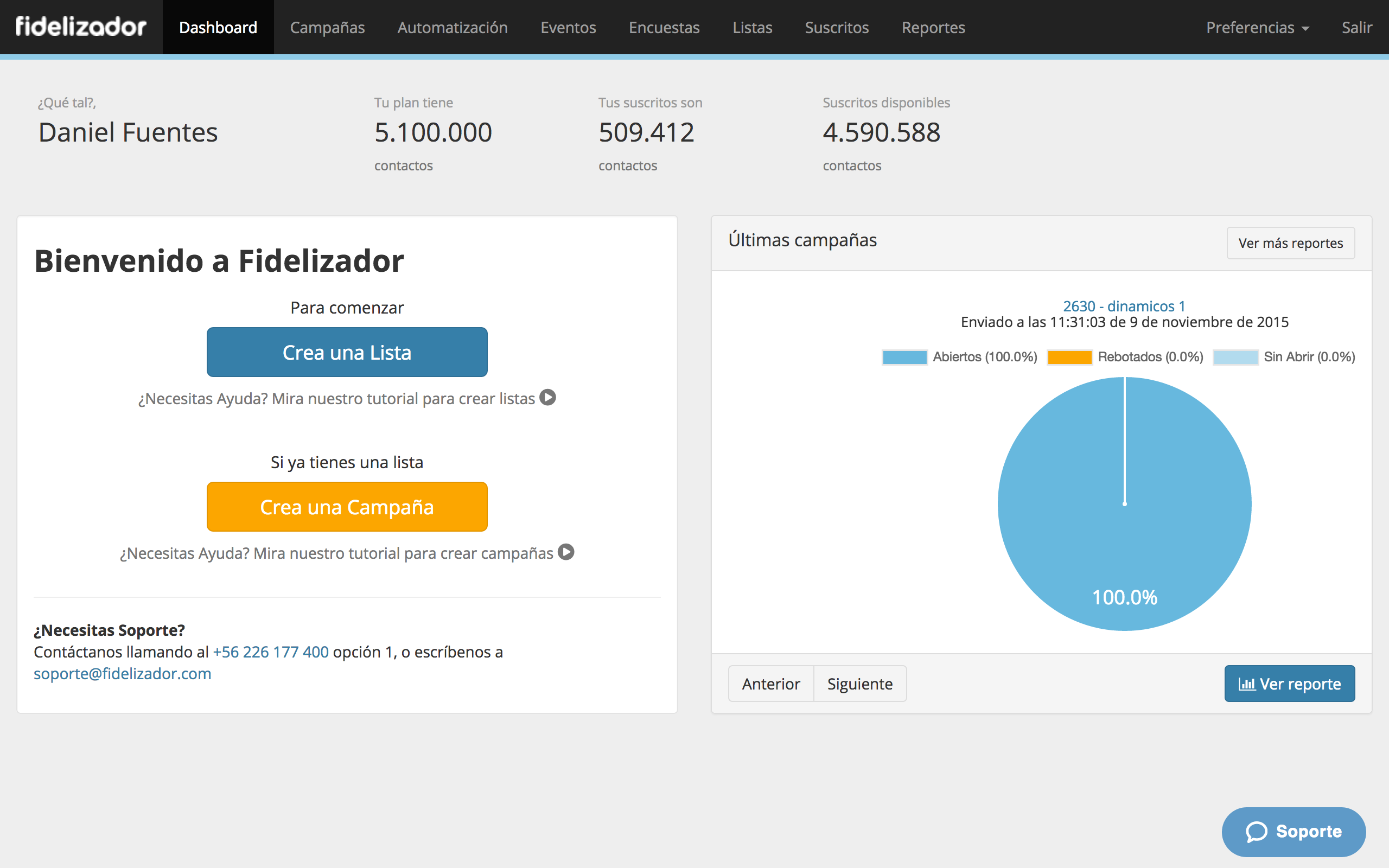Screen dimensions: 1389x868
Task: Click the 5.100.000 plan contacts value
Action: point(433,132)
